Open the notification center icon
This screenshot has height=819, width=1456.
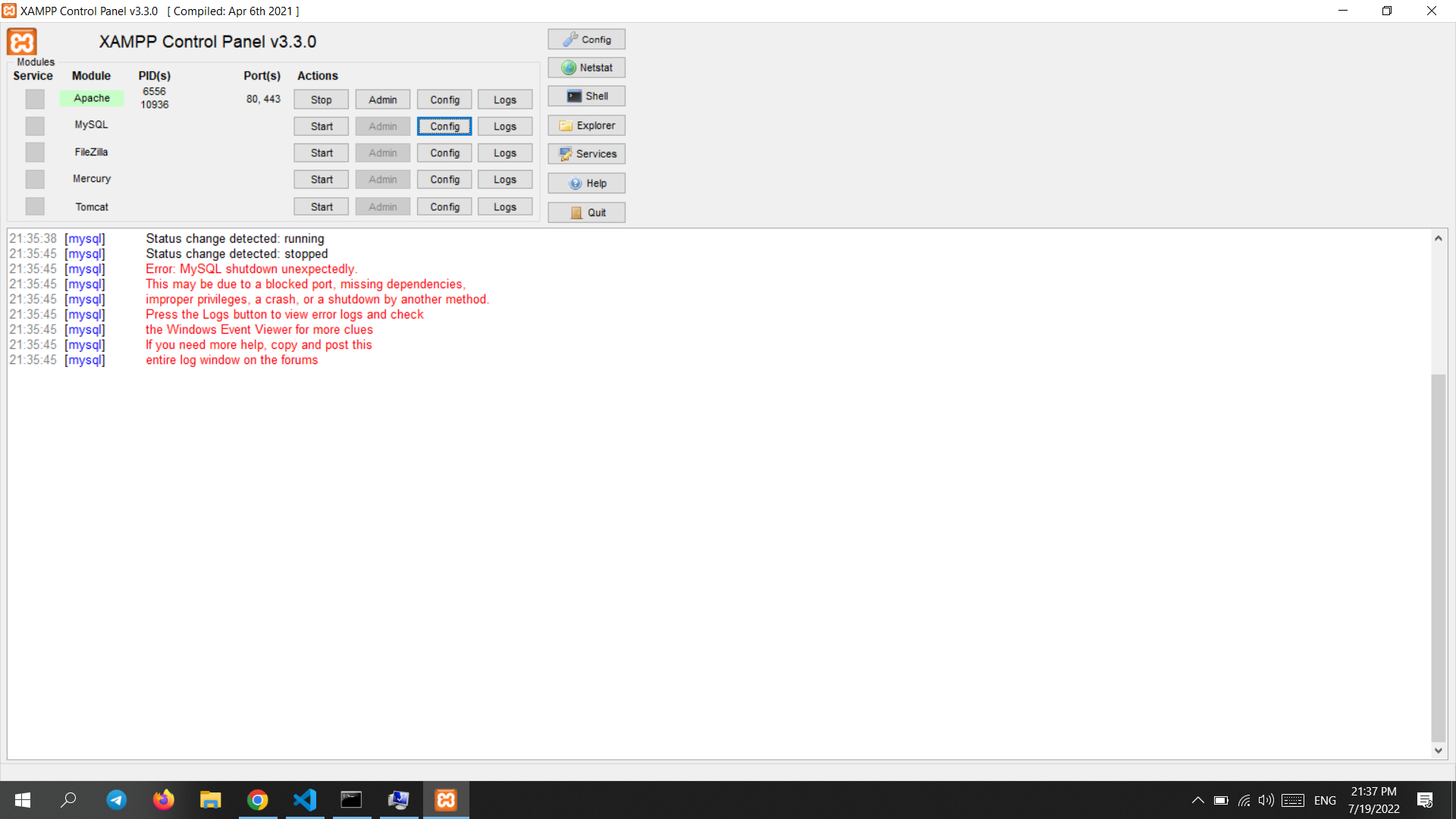(1425, 800)
